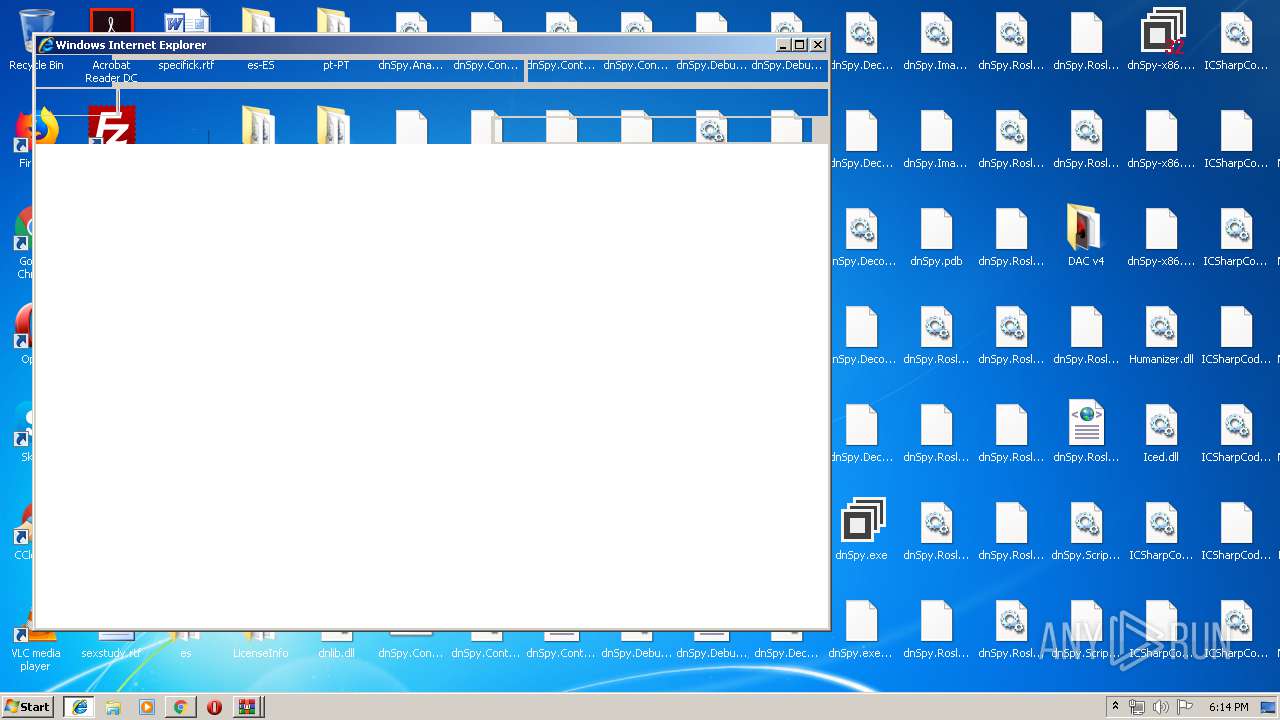Launch Windows Media Player from the taskbar
Screen dimensions: 1280x720
click(x=146, y=707)
